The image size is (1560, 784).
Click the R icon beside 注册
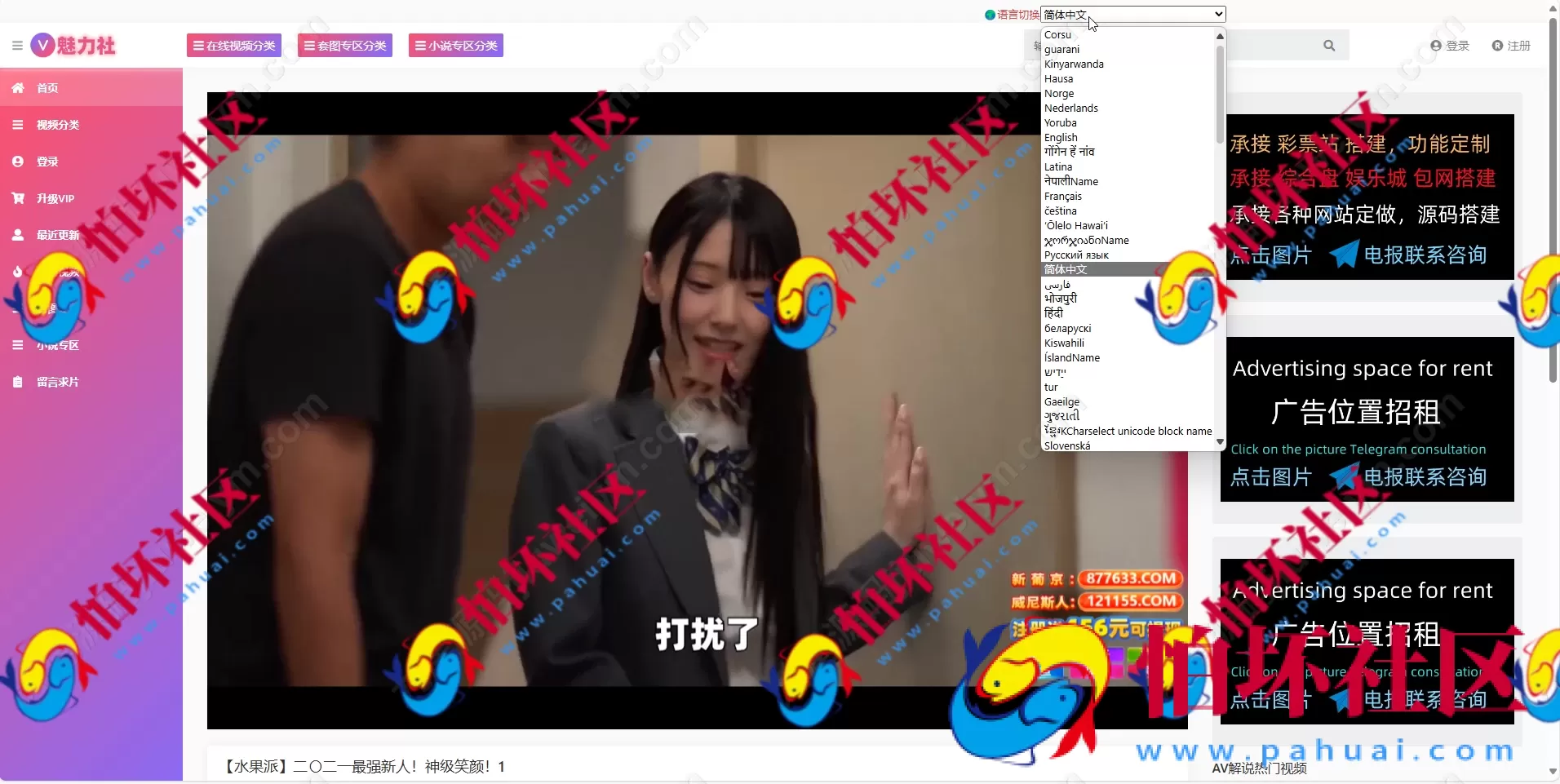click(1499, 45)
